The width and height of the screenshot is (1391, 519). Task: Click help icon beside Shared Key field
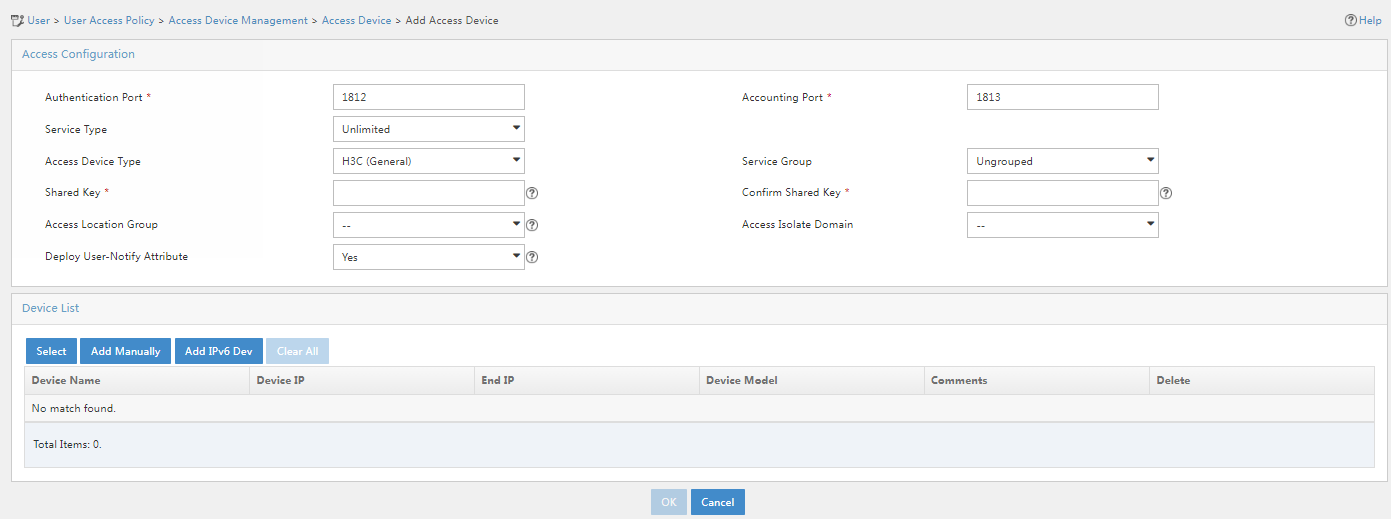click(532, 193)
